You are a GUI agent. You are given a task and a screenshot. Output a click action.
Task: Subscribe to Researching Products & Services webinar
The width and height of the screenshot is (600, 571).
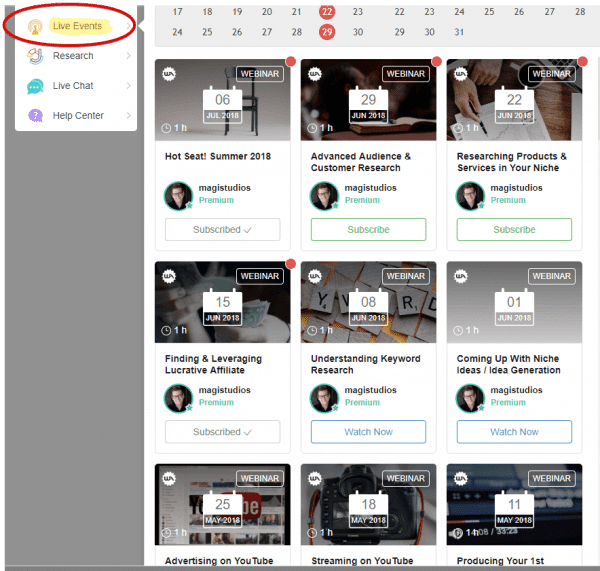(x=514, y=230)
